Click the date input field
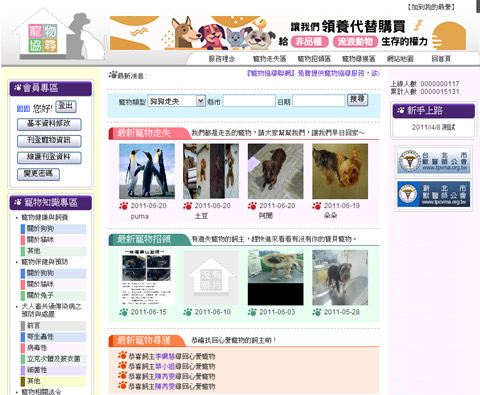The image size is (480, 395). 319,101
